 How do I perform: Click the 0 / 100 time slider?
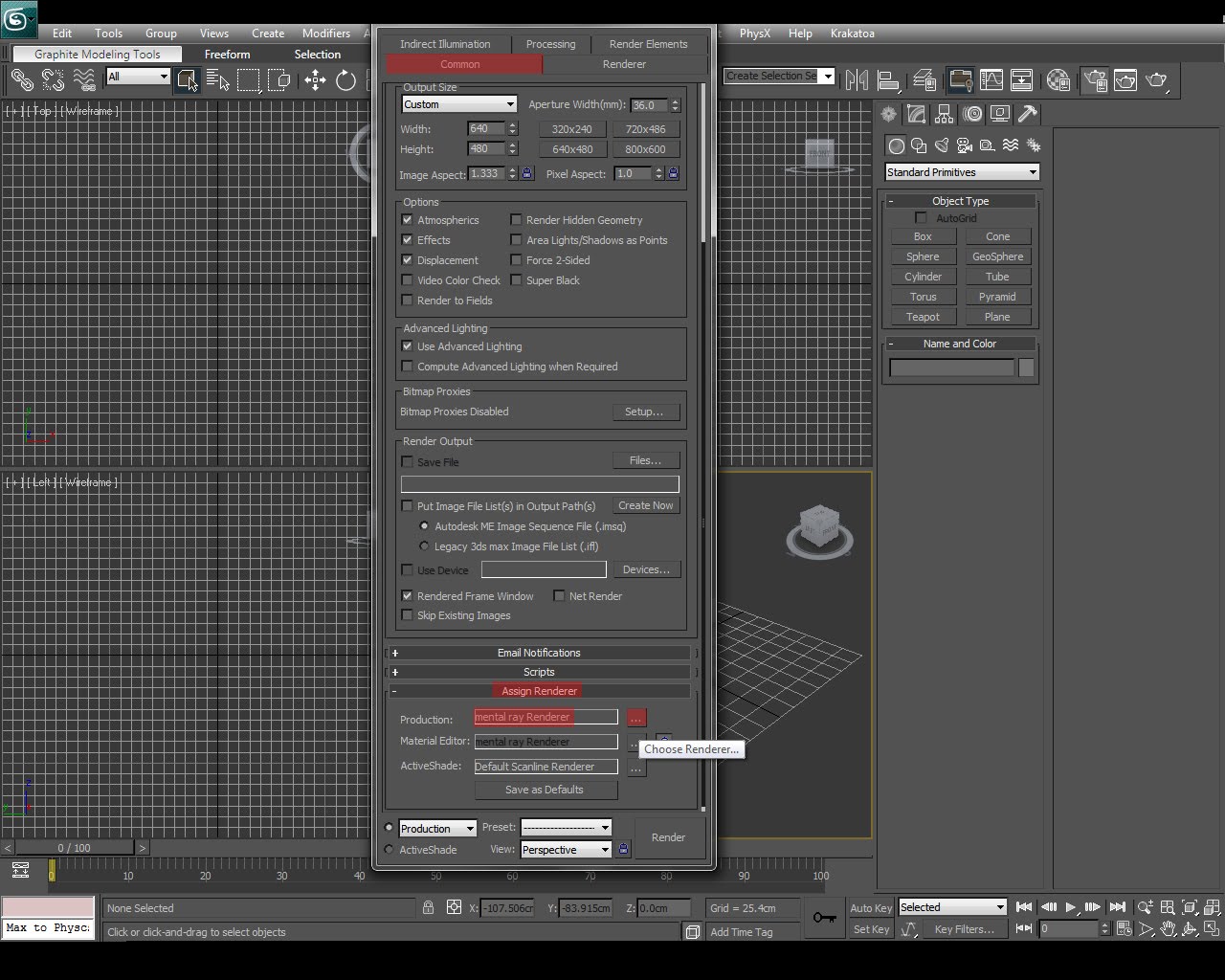tap(74, 848)
